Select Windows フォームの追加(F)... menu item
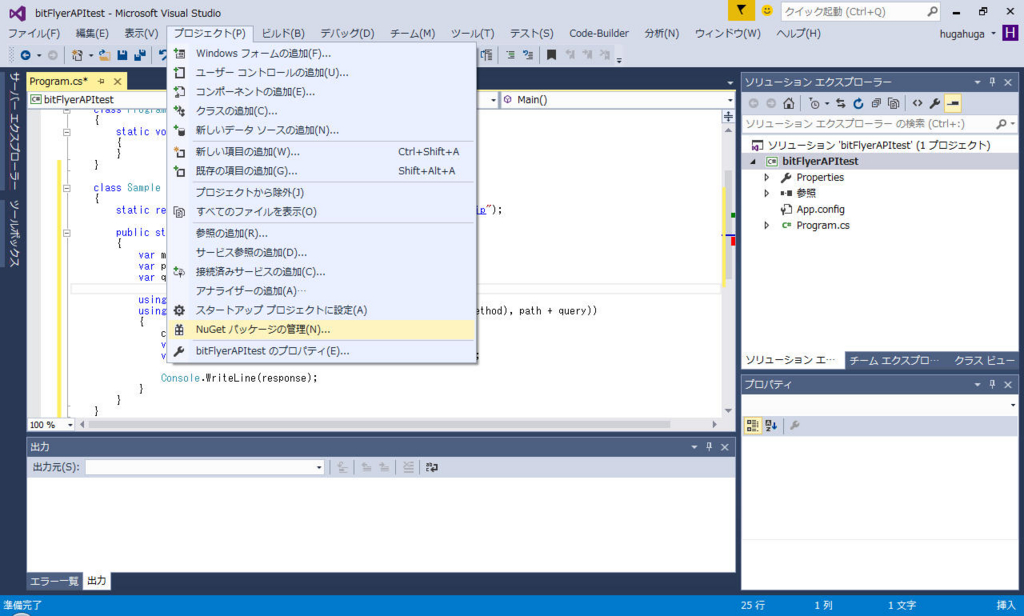 [321, 54]
